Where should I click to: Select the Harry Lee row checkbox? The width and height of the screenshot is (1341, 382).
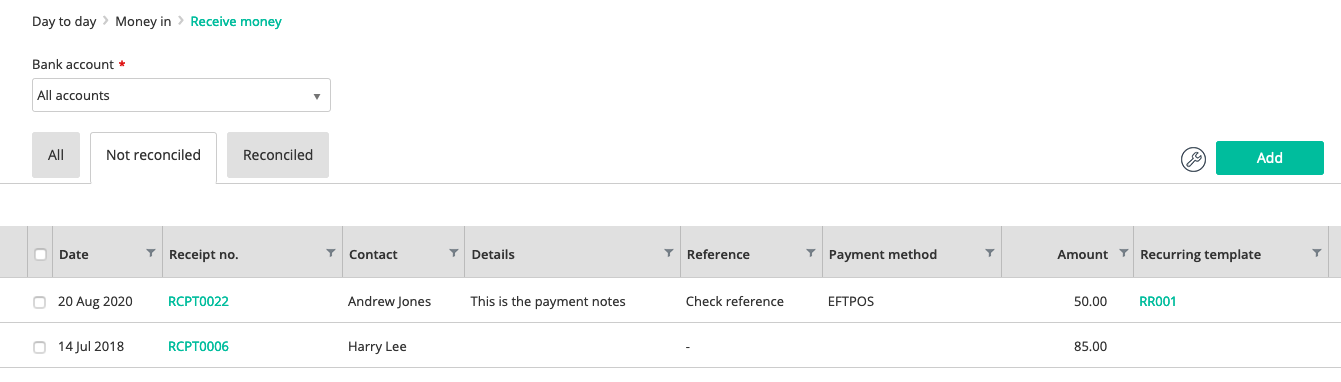click(x=40, y=348)
